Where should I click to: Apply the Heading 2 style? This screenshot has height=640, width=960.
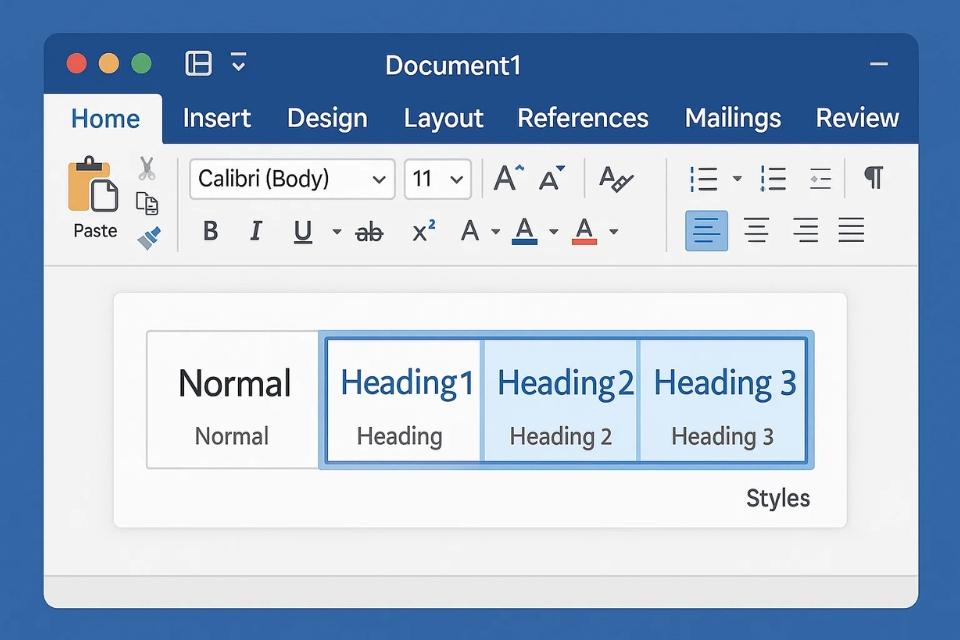click(561, 400)
